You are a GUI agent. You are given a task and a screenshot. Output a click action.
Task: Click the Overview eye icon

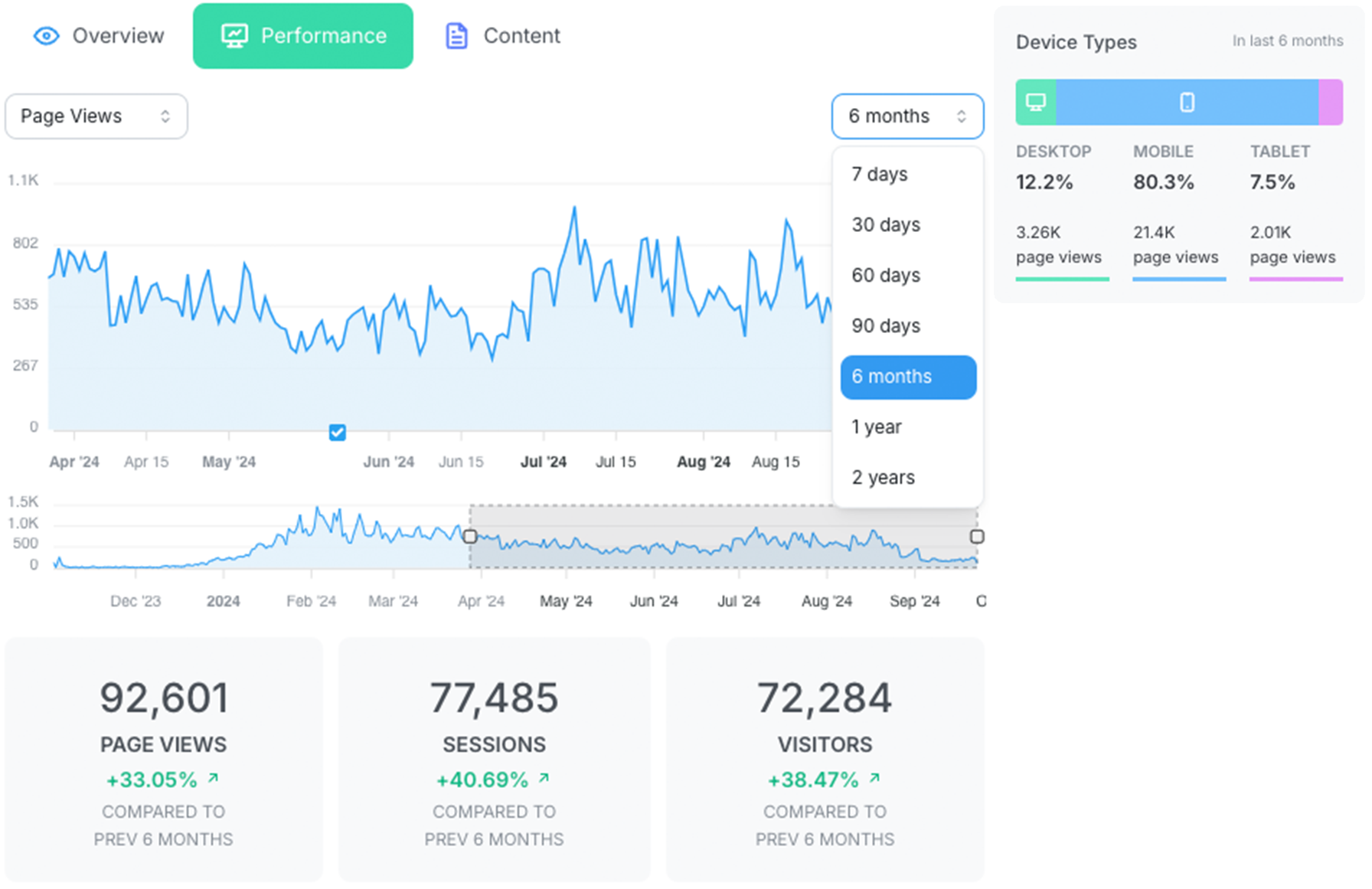coord(46,36)
